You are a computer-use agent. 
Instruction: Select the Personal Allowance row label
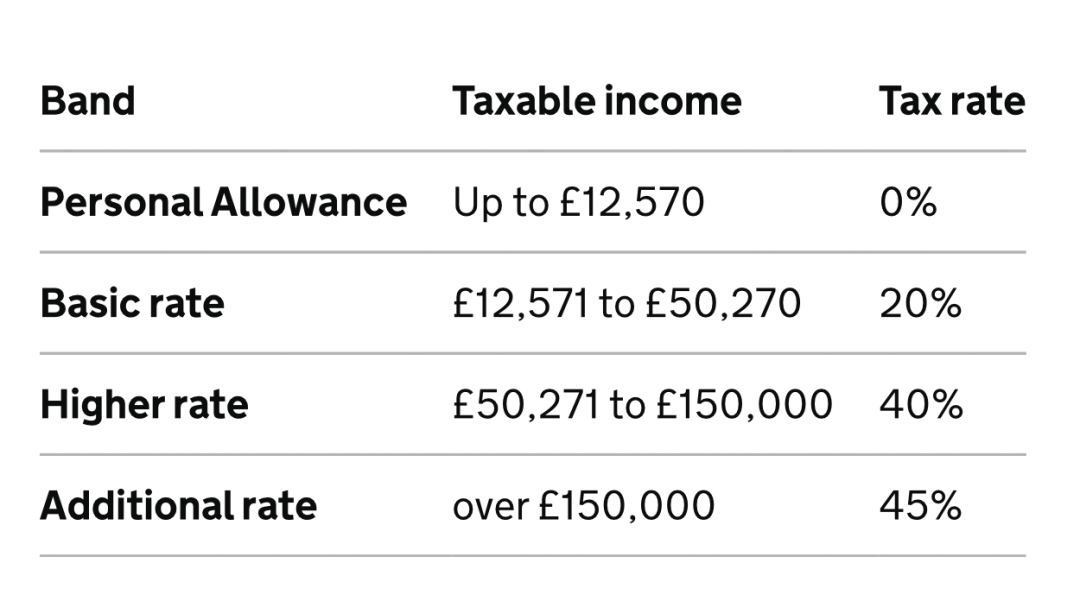click(223, 202)
